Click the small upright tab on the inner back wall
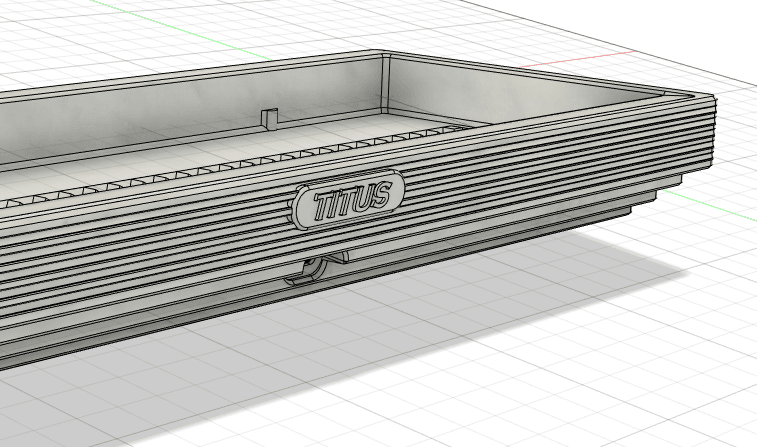The width and height of the screenshot is (757, 447). coord(267,118)
